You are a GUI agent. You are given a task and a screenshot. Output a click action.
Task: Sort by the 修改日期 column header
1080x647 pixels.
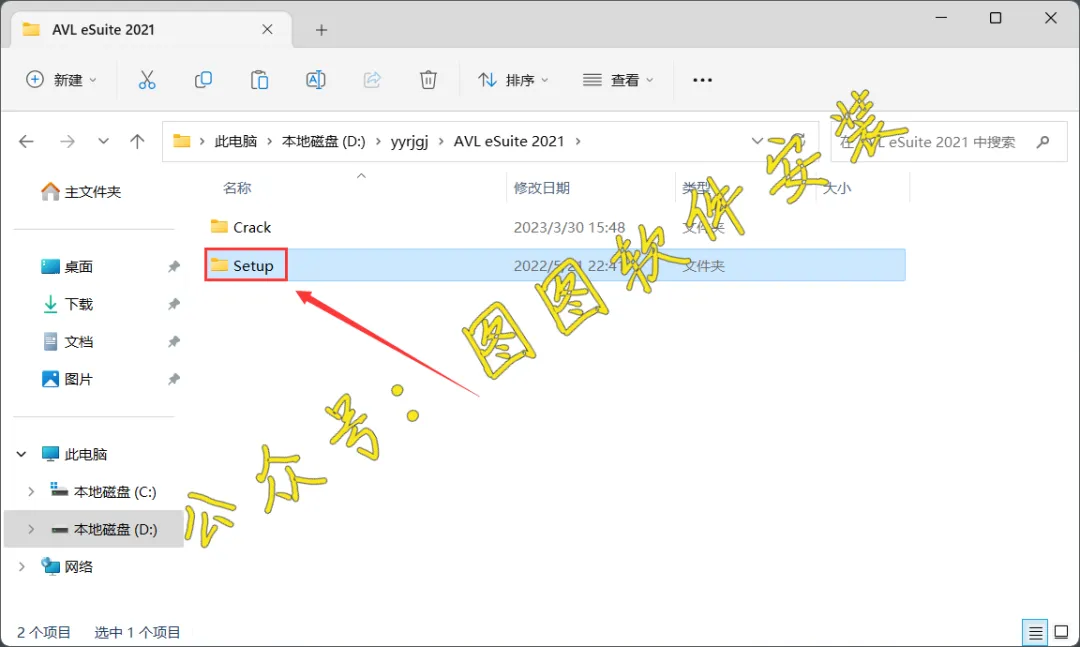541,187
